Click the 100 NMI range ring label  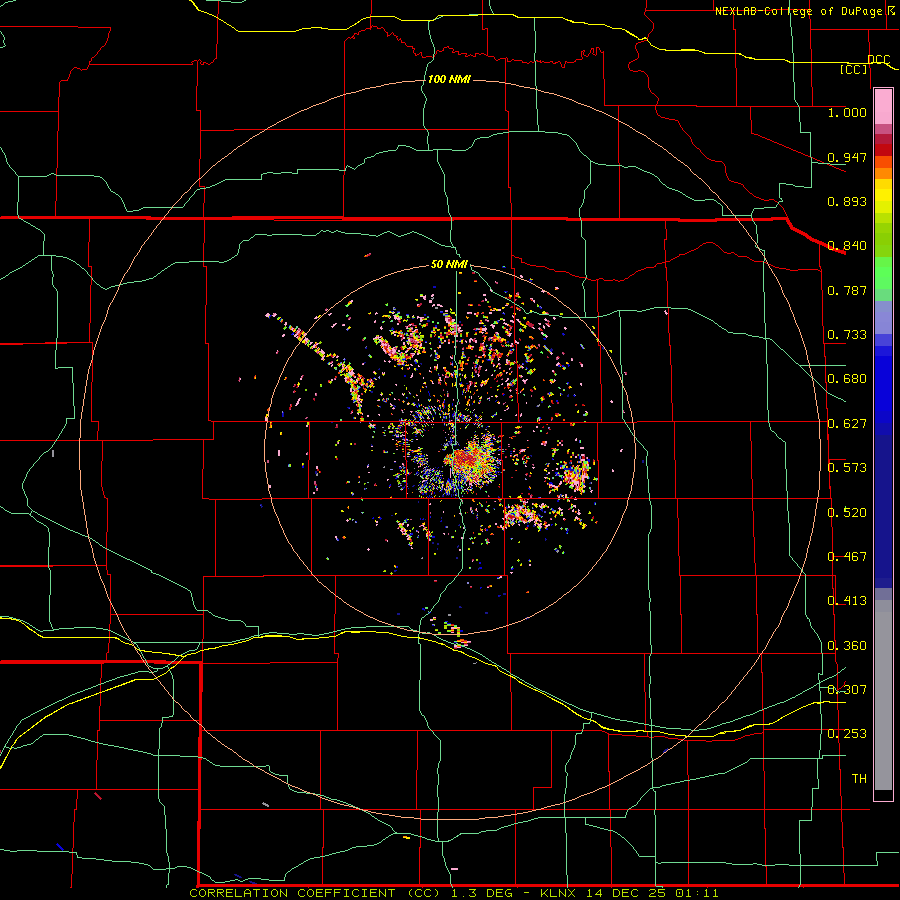click(x=449, y=79)
